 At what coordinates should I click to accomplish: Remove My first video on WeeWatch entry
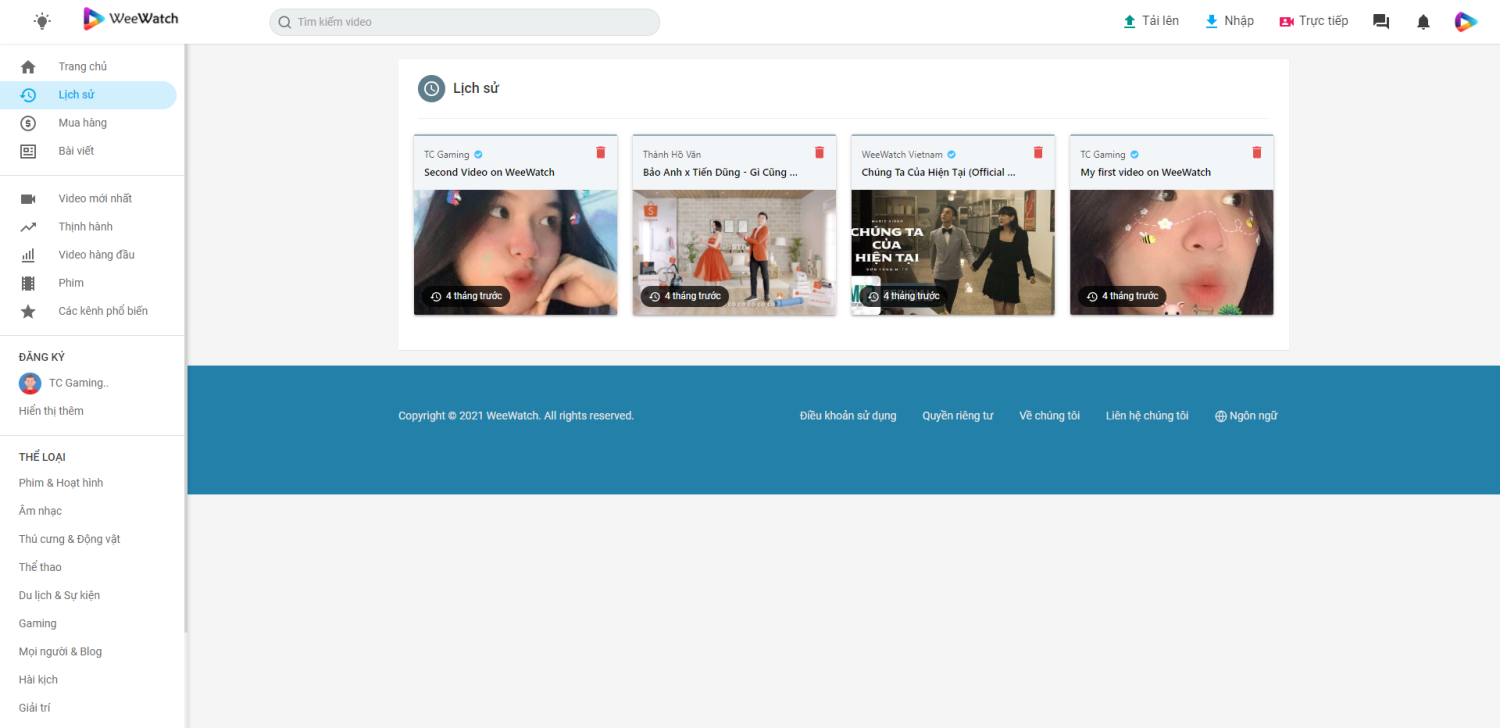click(1257, 152)
